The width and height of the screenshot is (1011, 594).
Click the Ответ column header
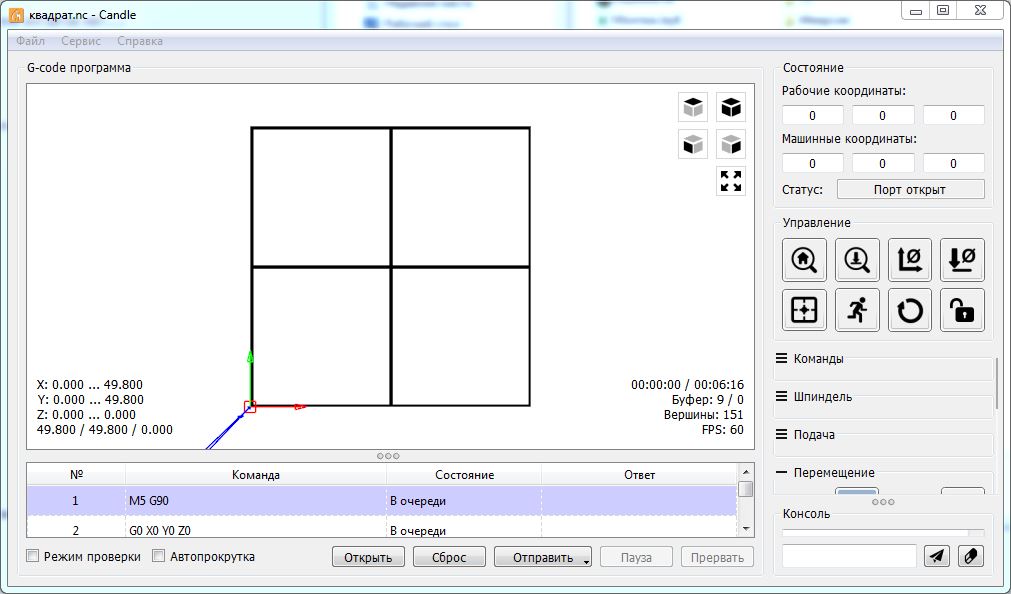[639, 475]
